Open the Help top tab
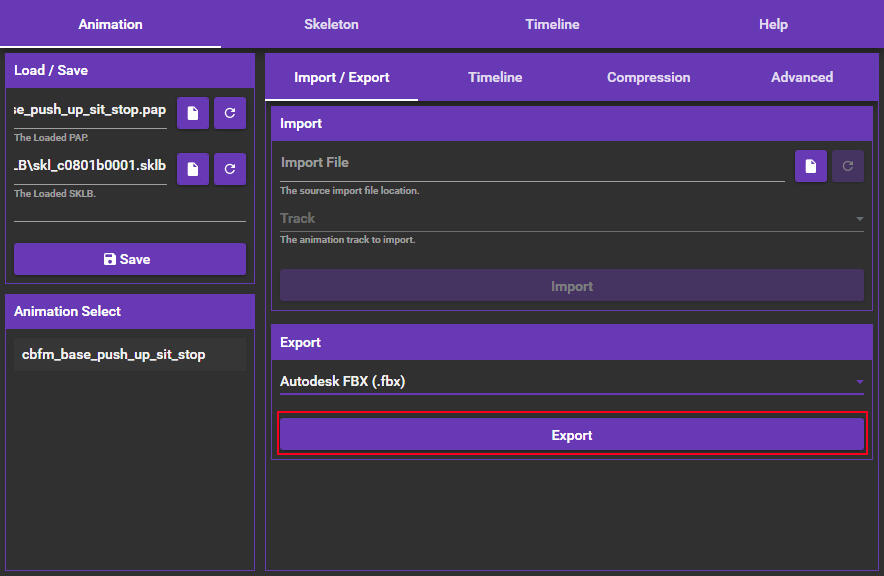884x576 pixels. [773, 24]
